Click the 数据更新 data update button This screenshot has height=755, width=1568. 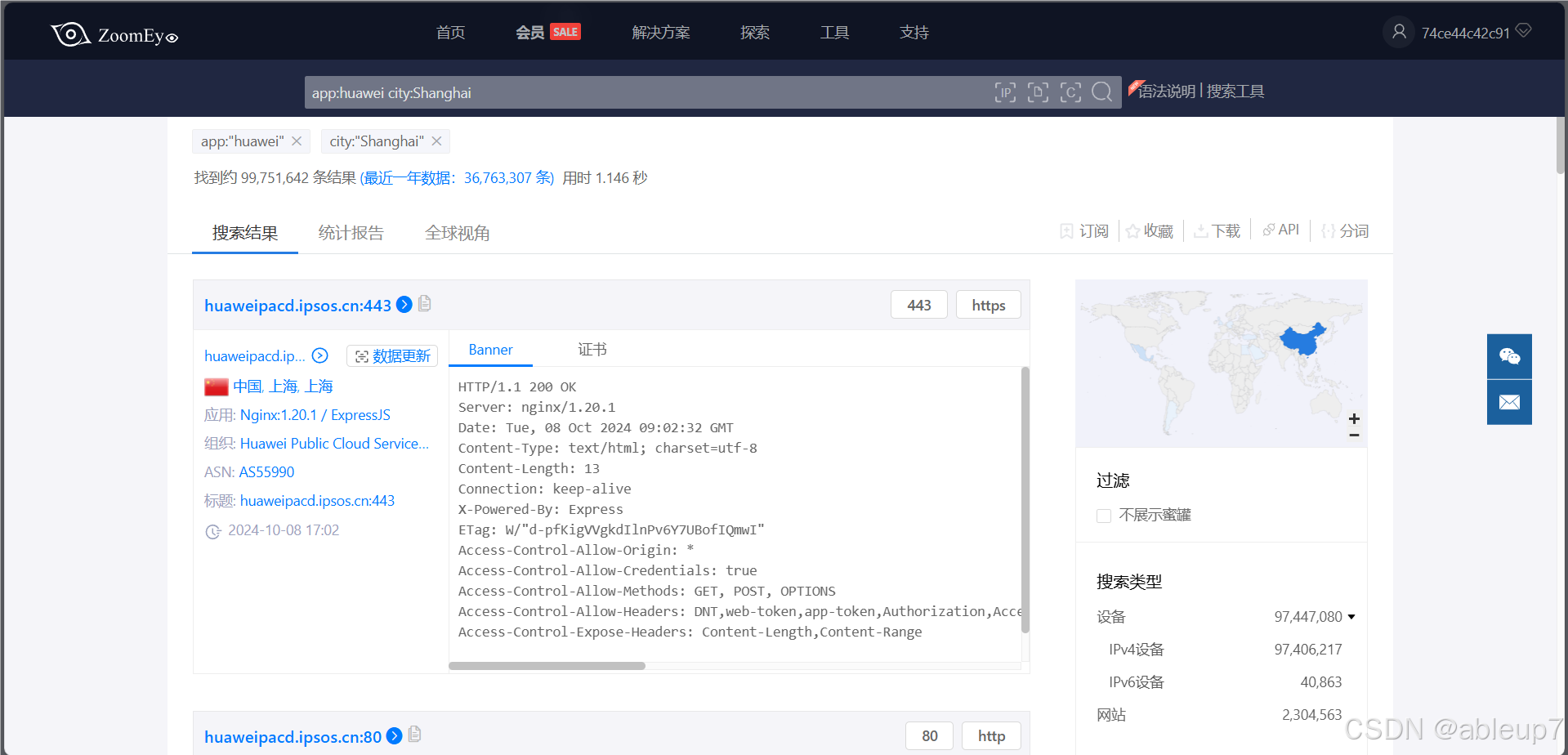point(392,356)
